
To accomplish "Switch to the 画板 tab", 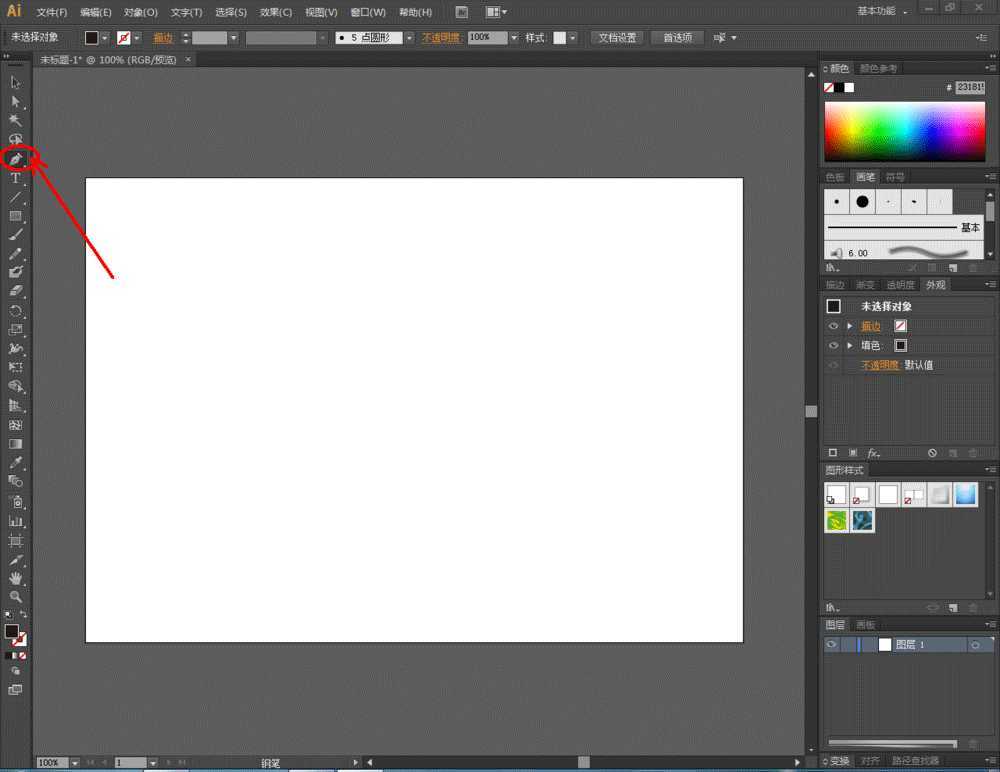I will [866, 625].
